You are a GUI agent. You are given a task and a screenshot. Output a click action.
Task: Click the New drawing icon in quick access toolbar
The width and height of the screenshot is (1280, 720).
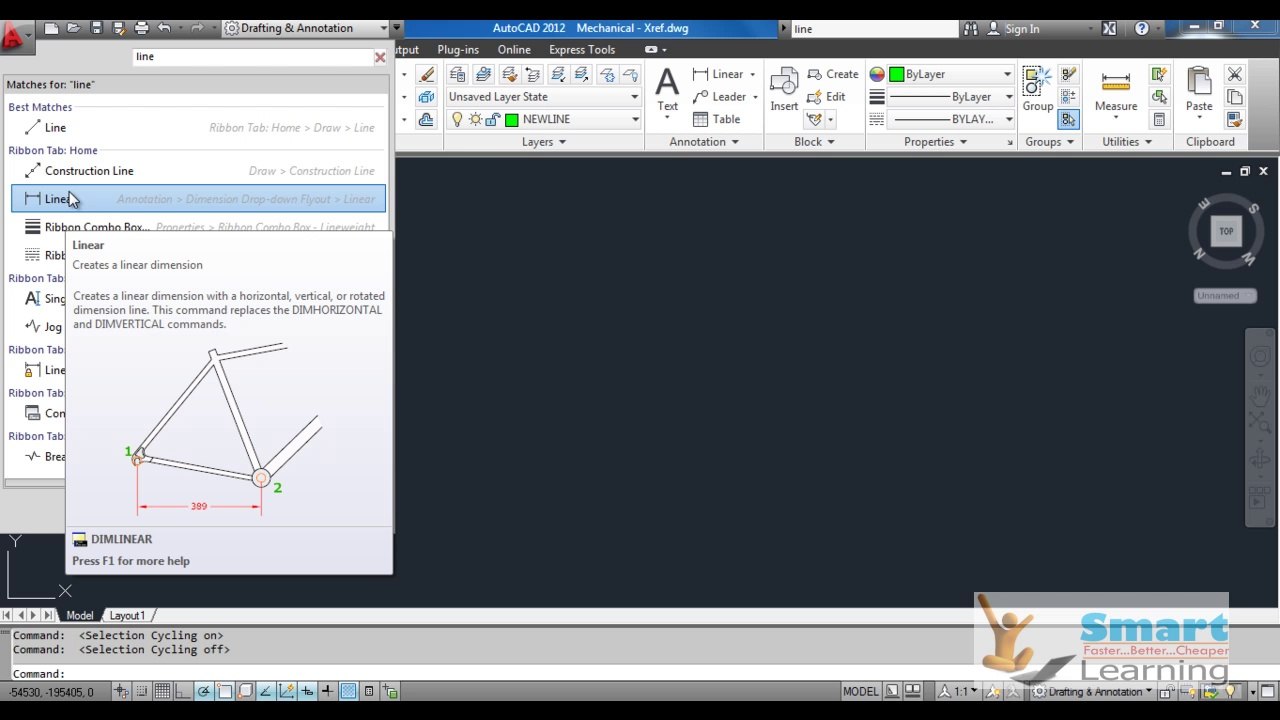point(51,28)
